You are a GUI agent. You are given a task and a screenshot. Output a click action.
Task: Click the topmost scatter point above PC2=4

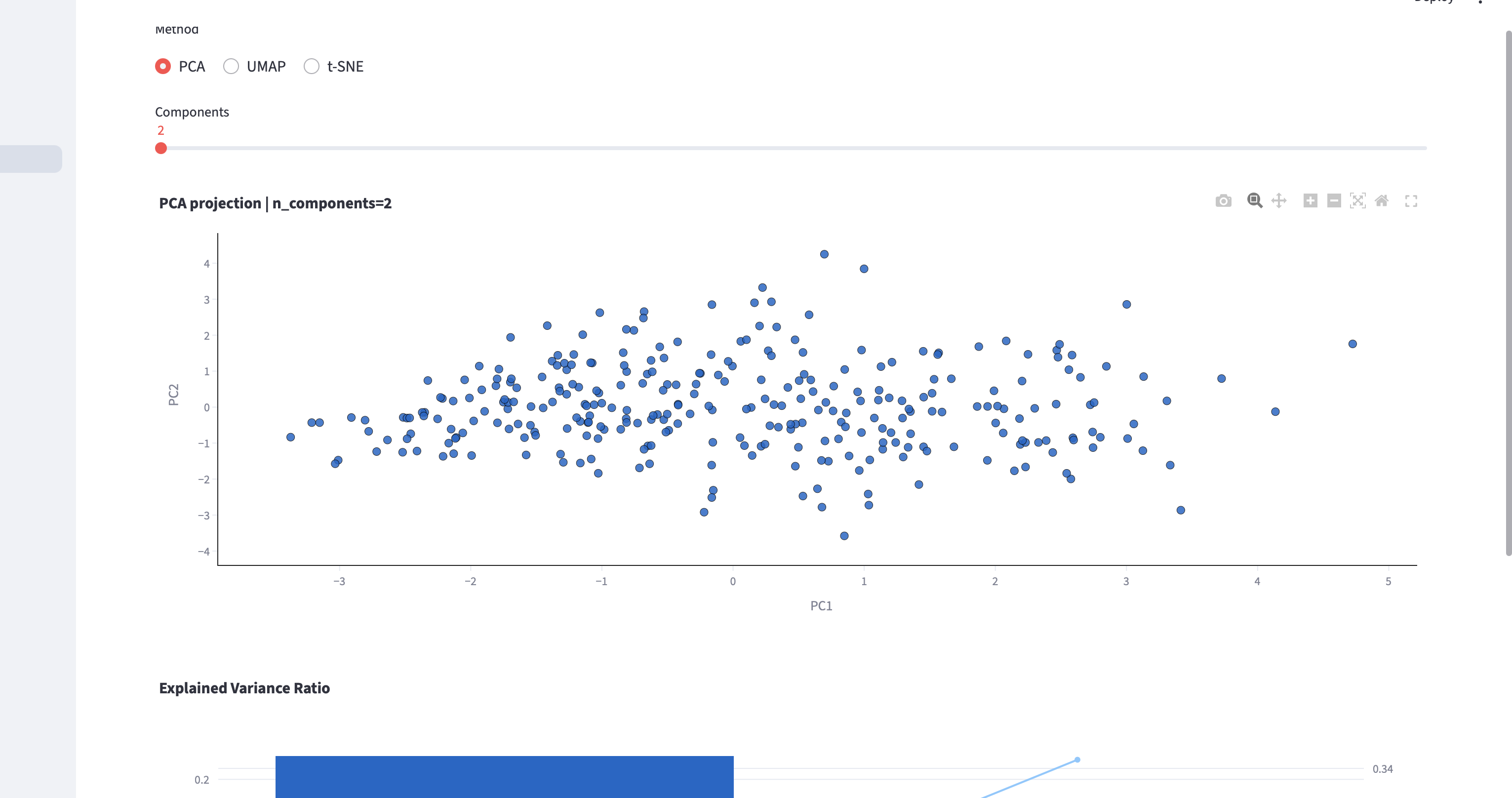[824, 254]
